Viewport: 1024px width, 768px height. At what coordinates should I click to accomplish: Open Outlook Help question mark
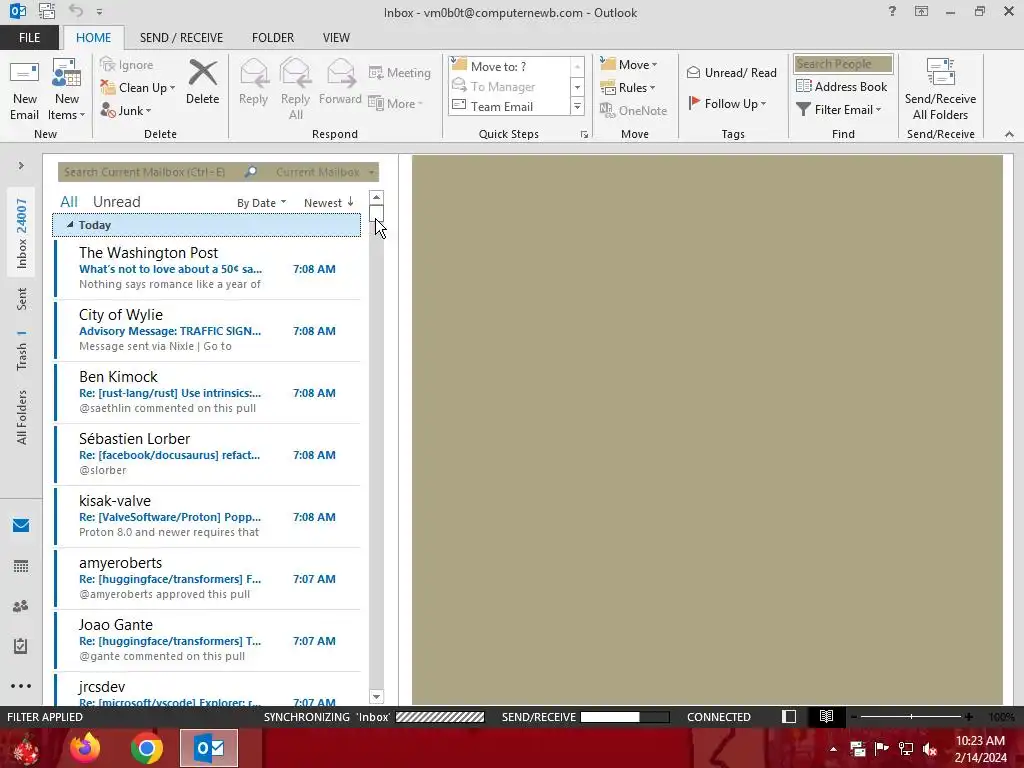click(x=892, y=12)
